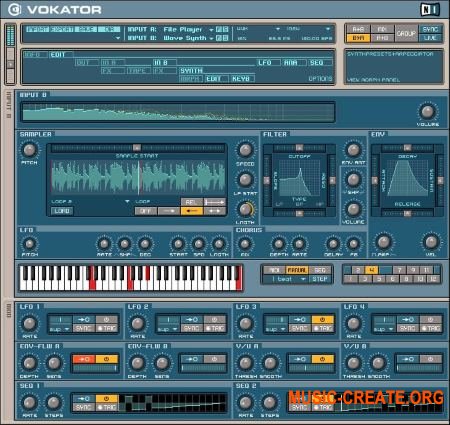Click the filter Cutoff slider handle

tap(299, 148)
